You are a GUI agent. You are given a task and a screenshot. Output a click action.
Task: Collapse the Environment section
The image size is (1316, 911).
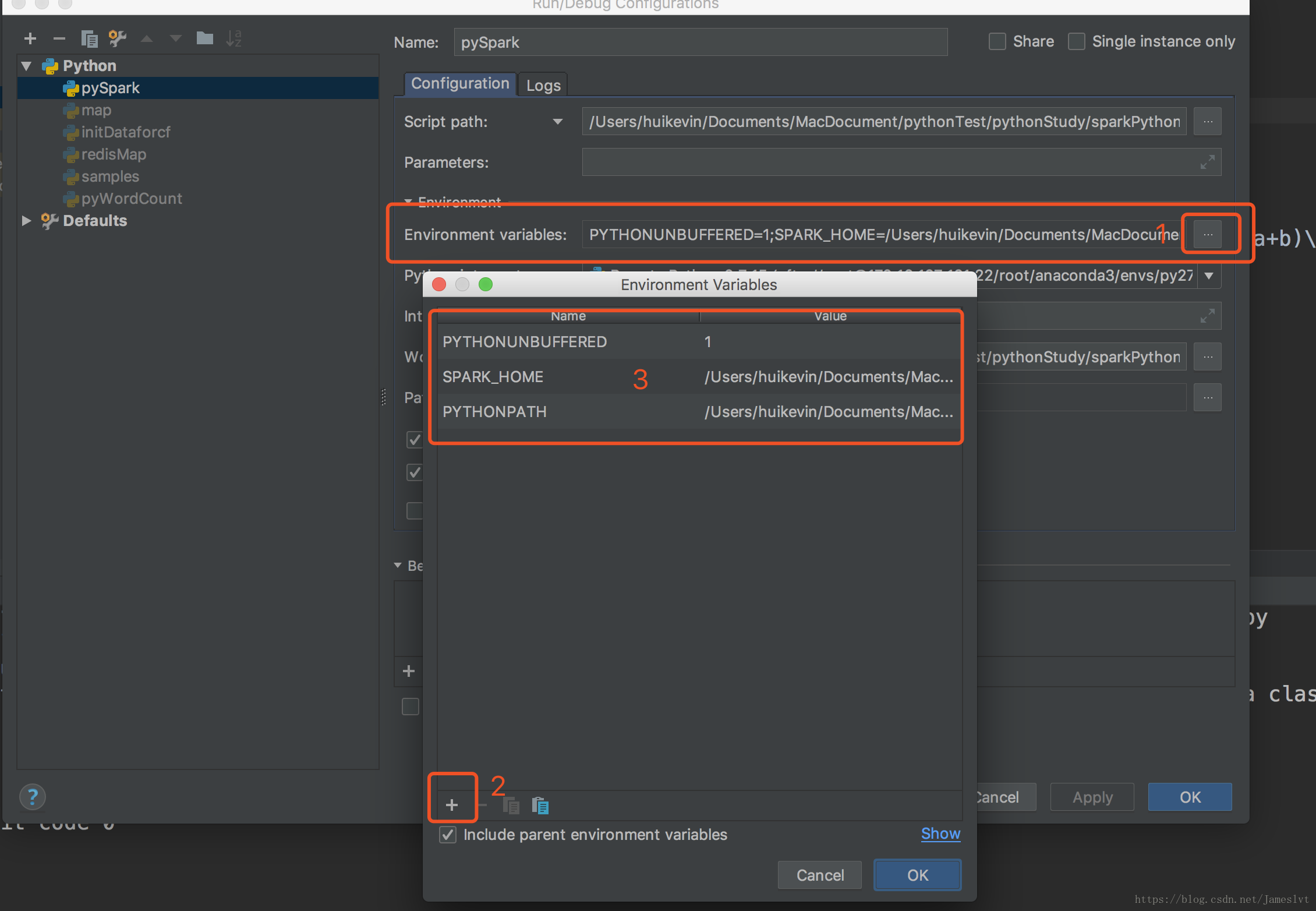(x=408, y=202)
